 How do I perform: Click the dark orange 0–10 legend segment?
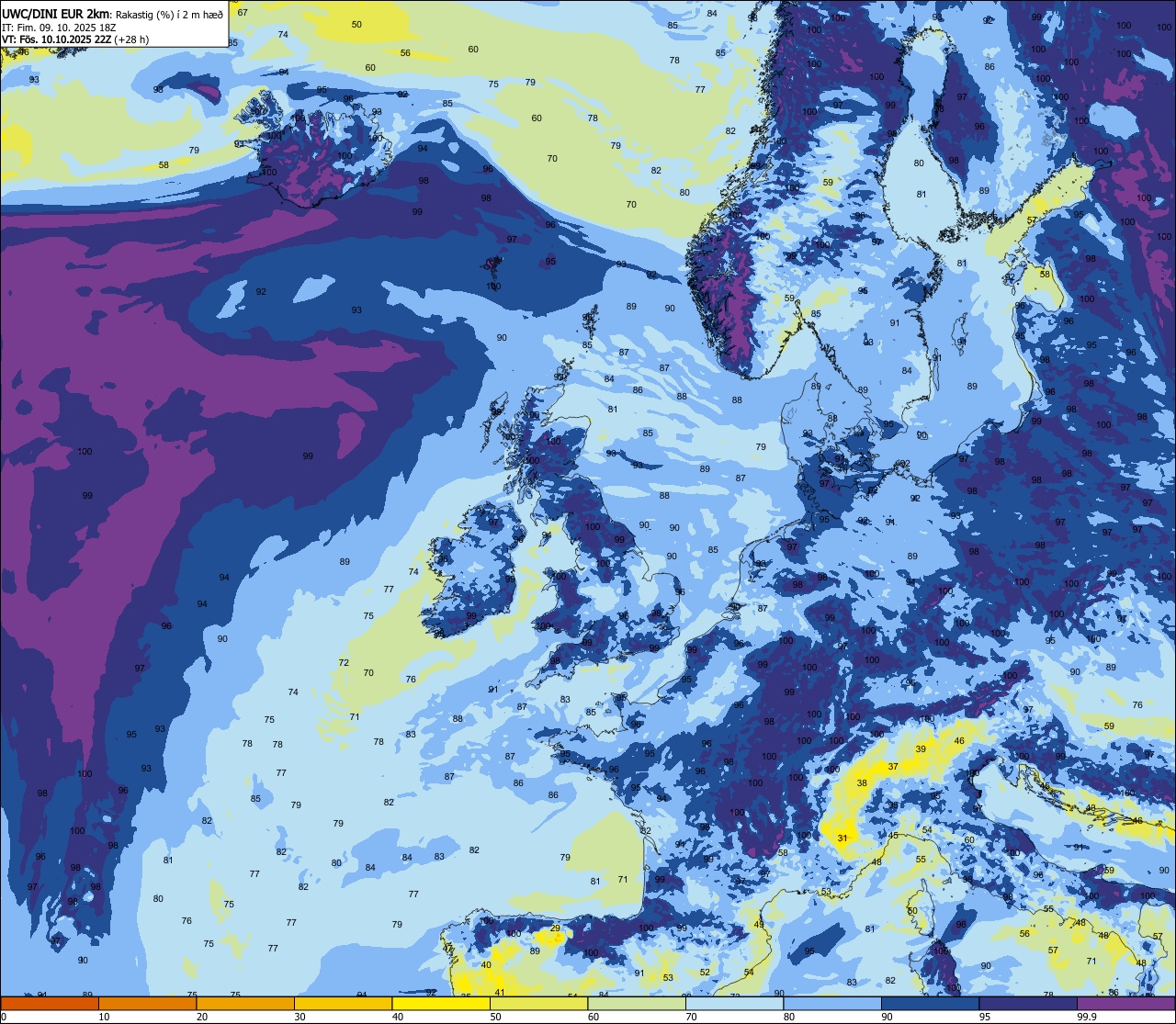(x=50, y=1003)
